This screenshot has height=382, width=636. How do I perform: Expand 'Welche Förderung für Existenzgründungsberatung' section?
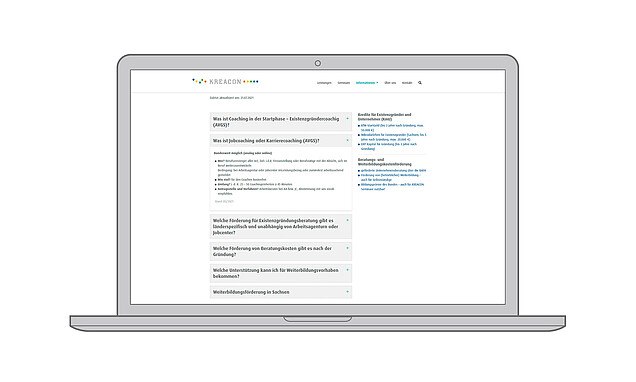pos(281,227)
